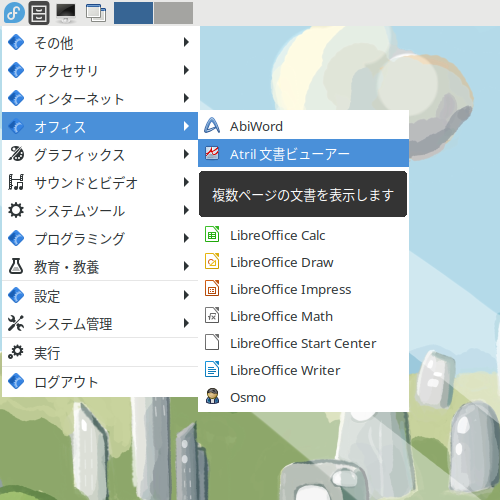Expand the サウンドとビデオ submenu arrow
Screen dimensions: 500x500
coord(186,182)
